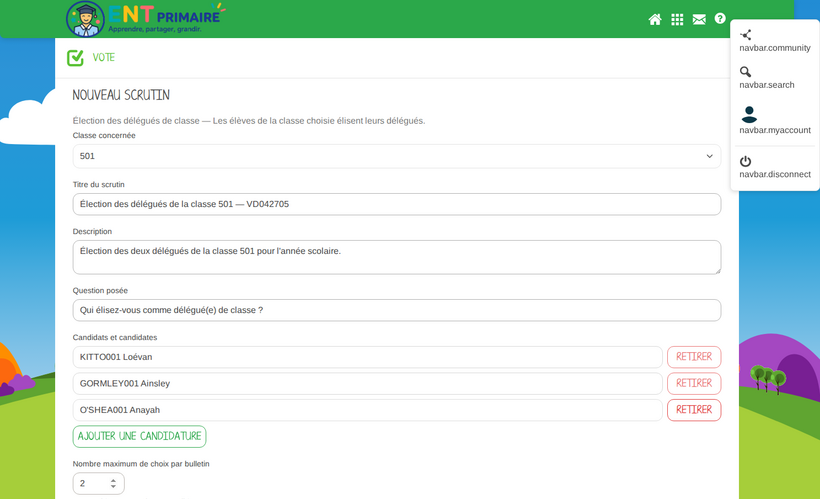Open the navbar.search magnifier icon

(746, 72)
